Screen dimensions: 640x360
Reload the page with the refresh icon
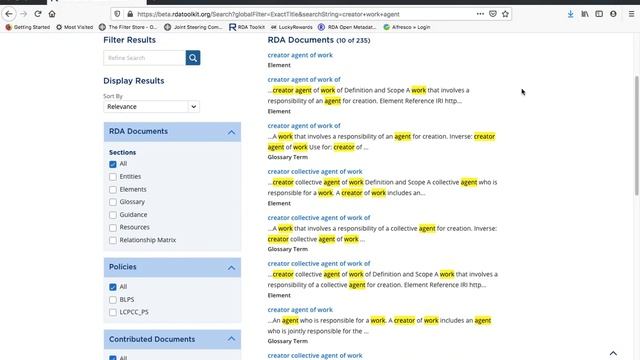pyautogui.click(x=38, y=14)
